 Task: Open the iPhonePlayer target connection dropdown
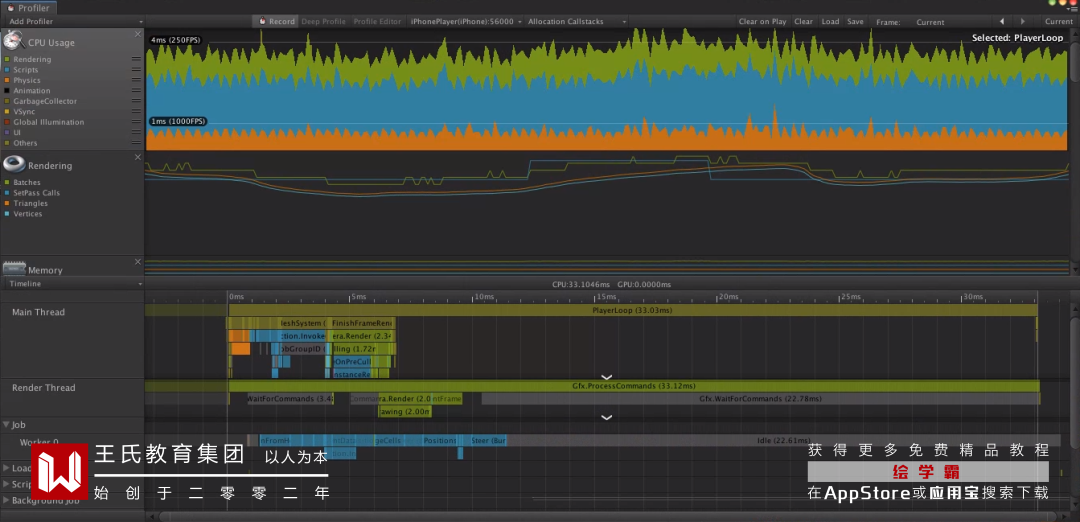(x=466, y=21)
